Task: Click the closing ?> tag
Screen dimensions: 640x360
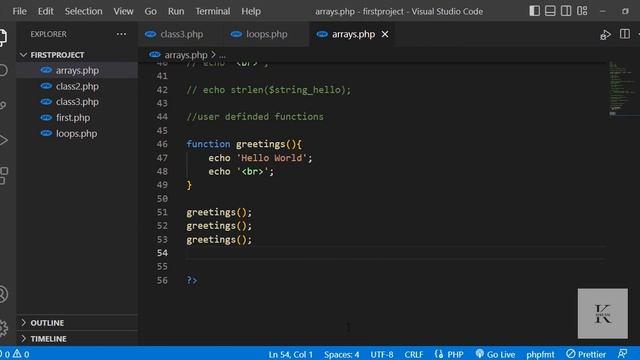Action: [191, 280]
